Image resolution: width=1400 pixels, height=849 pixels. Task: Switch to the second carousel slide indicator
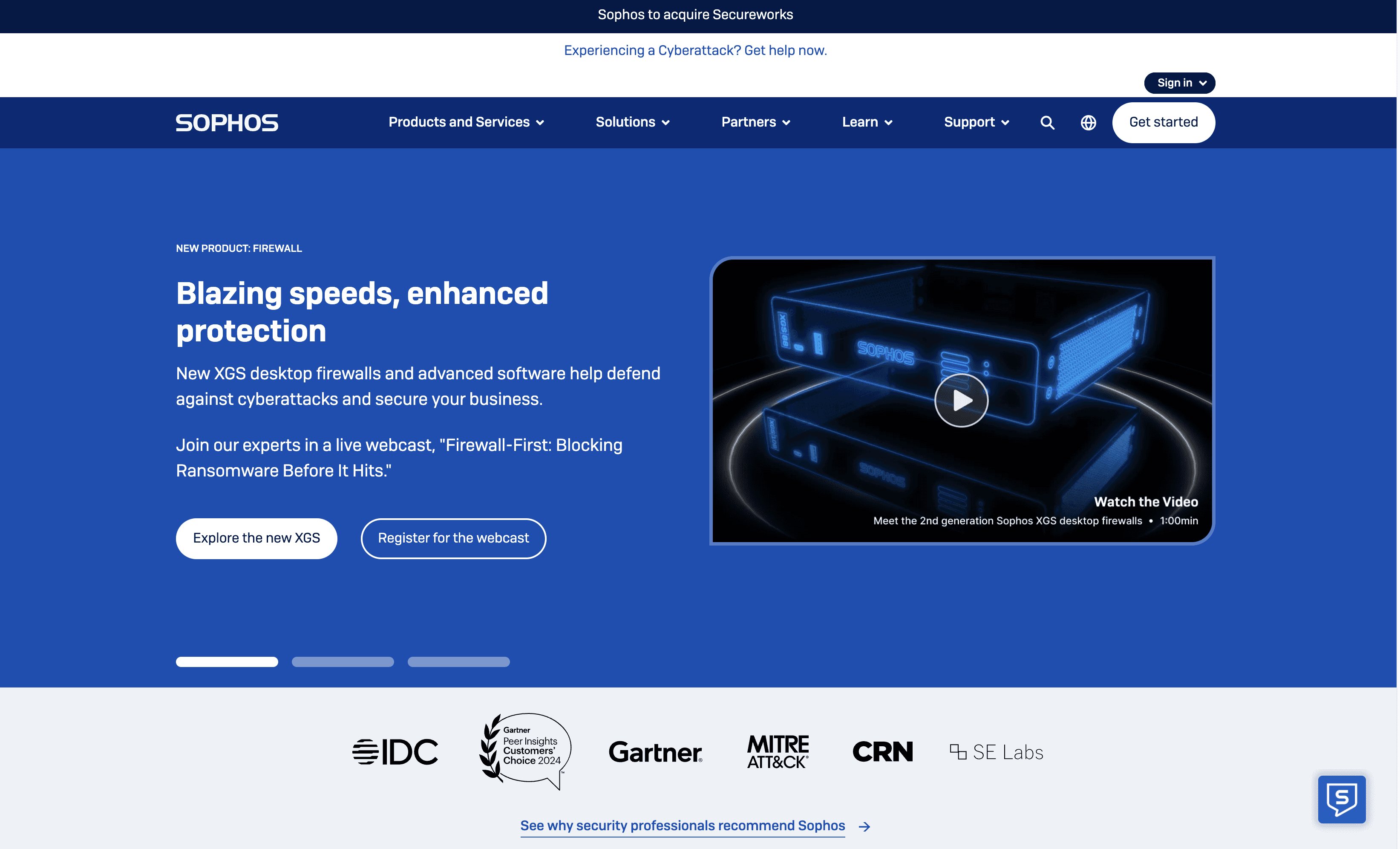tap(343, 661)
